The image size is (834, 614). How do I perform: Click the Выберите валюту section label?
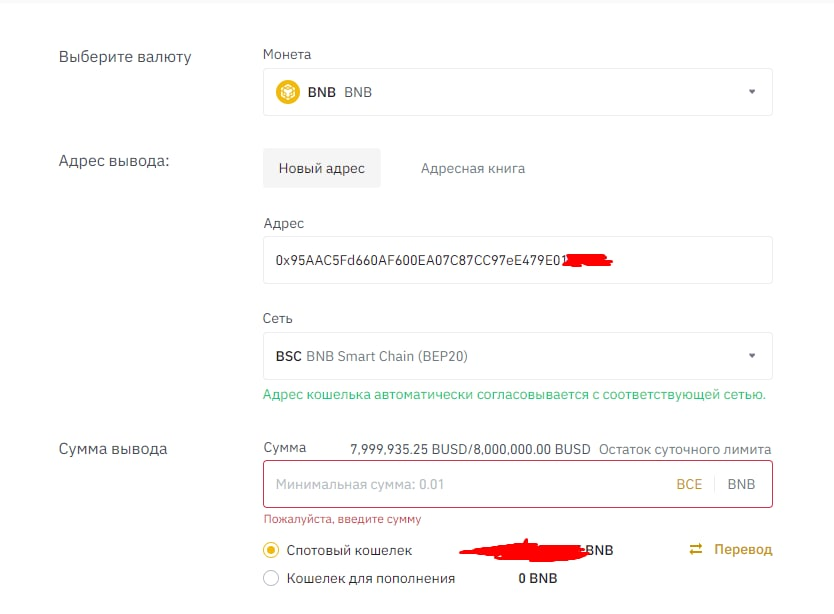pyautogui.click(x=125, y=57)
